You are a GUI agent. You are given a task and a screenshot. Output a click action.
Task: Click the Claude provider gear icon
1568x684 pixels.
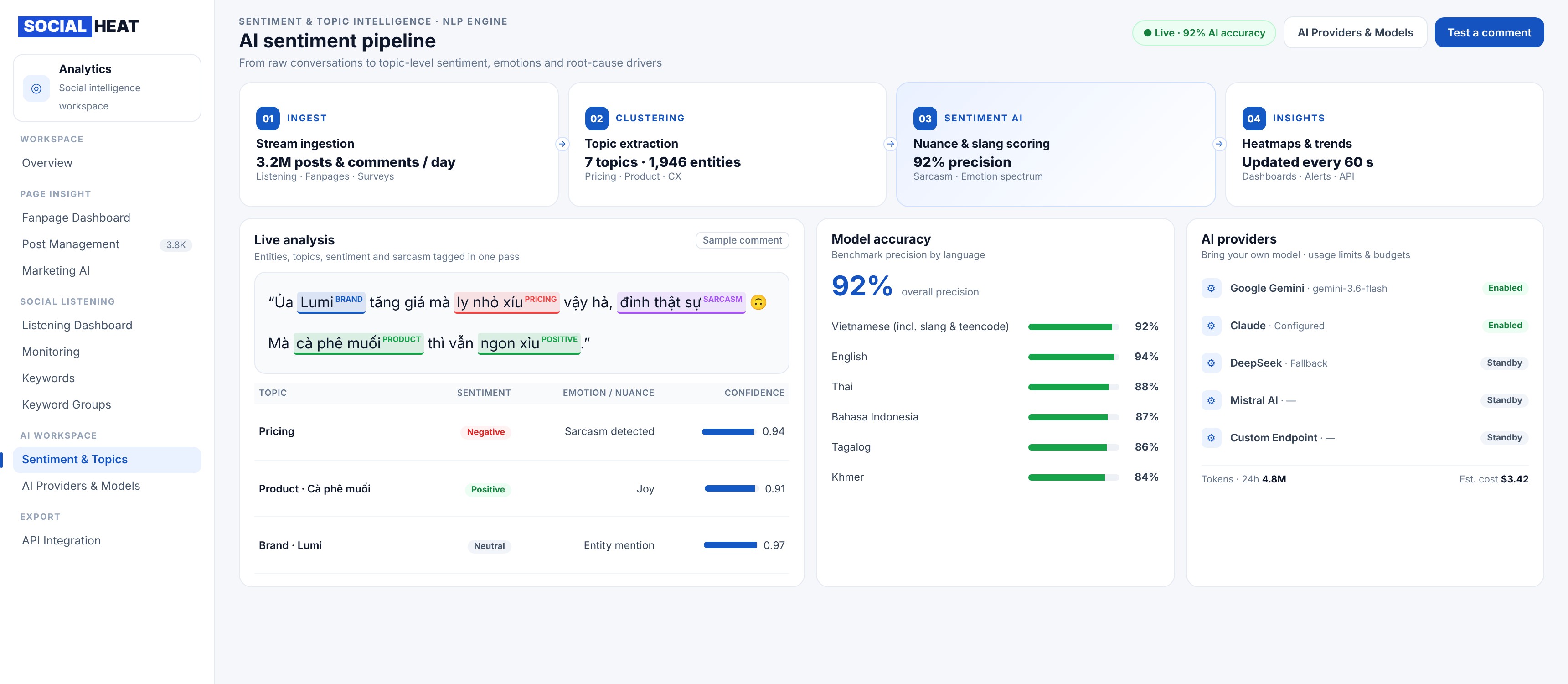(x=1211, y=326)
